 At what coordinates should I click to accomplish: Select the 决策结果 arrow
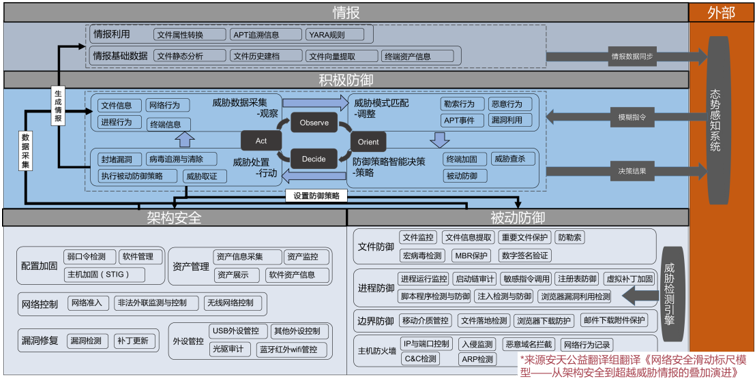coord(627,171)
